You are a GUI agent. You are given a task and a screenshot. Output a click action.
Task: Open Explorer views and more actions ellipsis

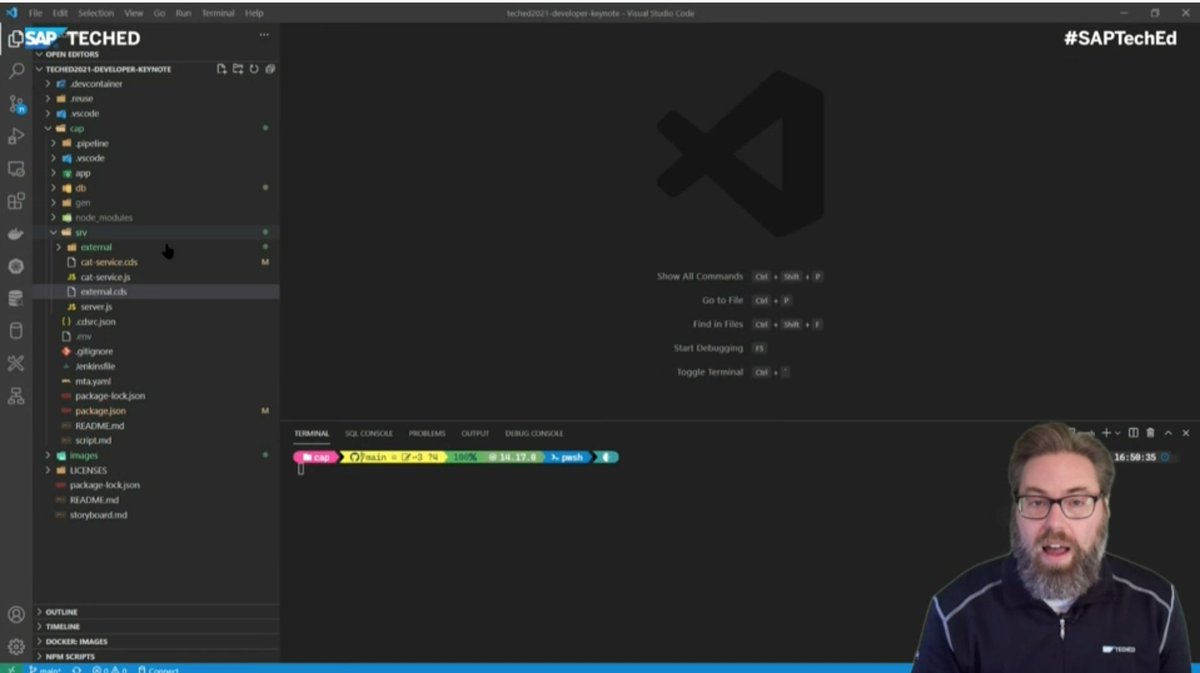click(x=264, y=35)
